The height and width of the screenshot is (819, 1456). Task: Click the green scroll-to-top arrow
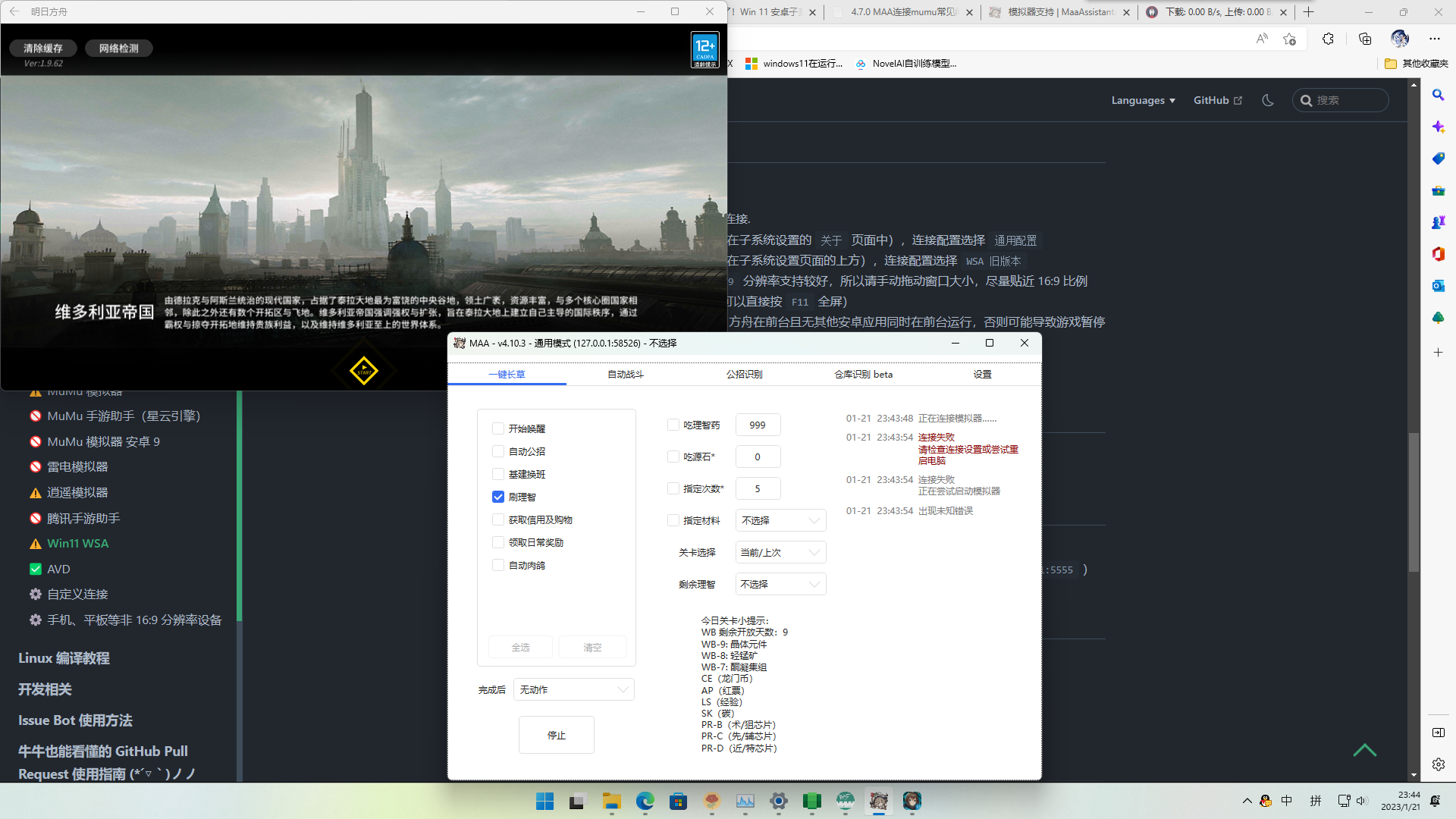coord(1364,750)
